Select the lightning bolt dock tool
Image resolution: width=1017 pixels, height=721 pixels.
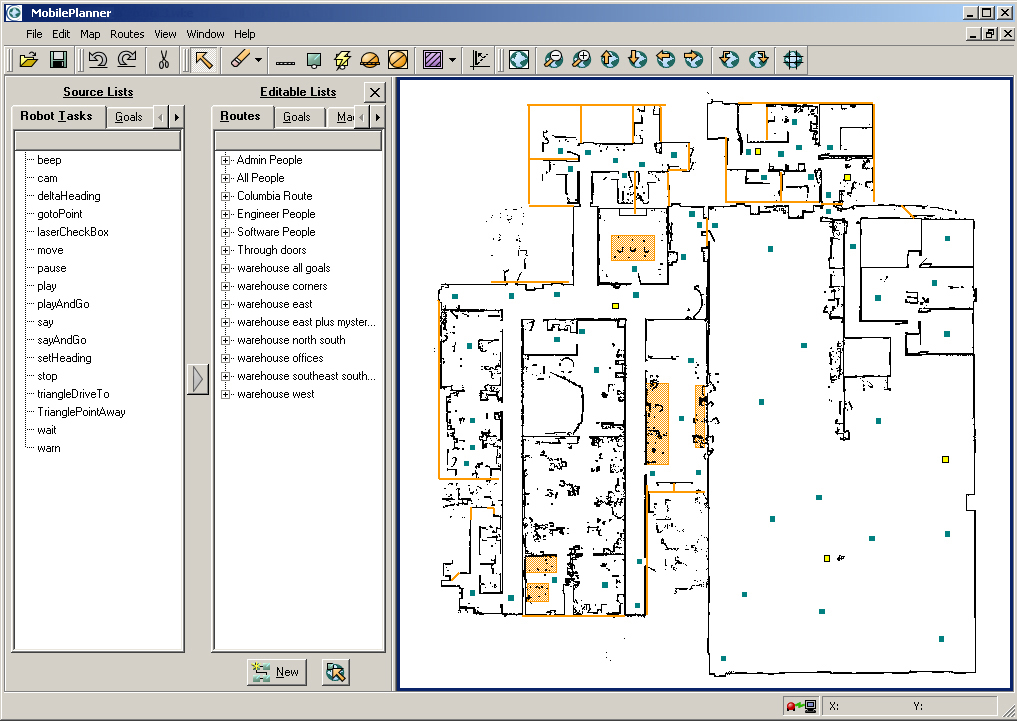coord(342,60)
